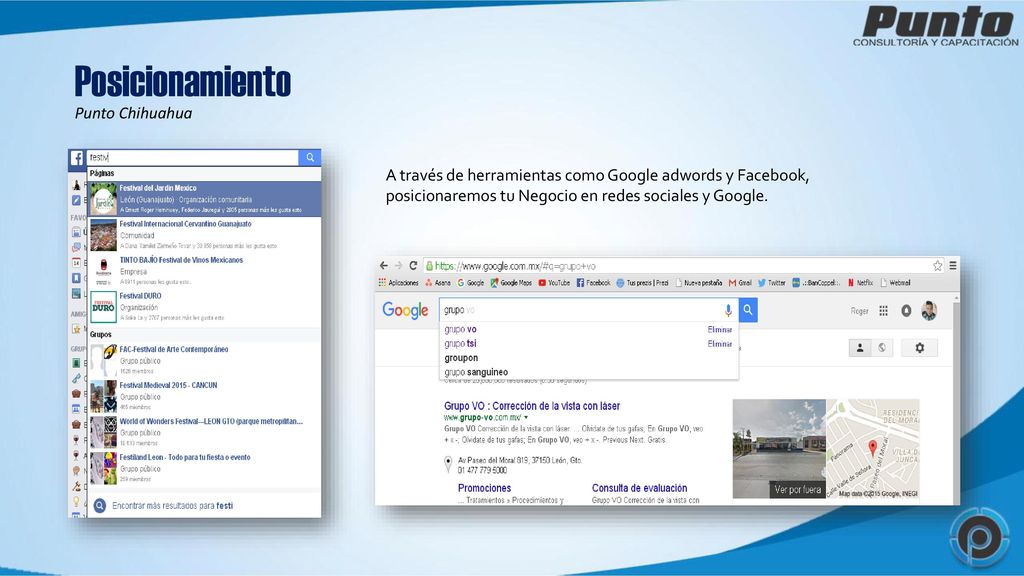Open the Webmail bookmark
Image resolution: width=1024 pixels, height=576 pixels.
(895, 283)
